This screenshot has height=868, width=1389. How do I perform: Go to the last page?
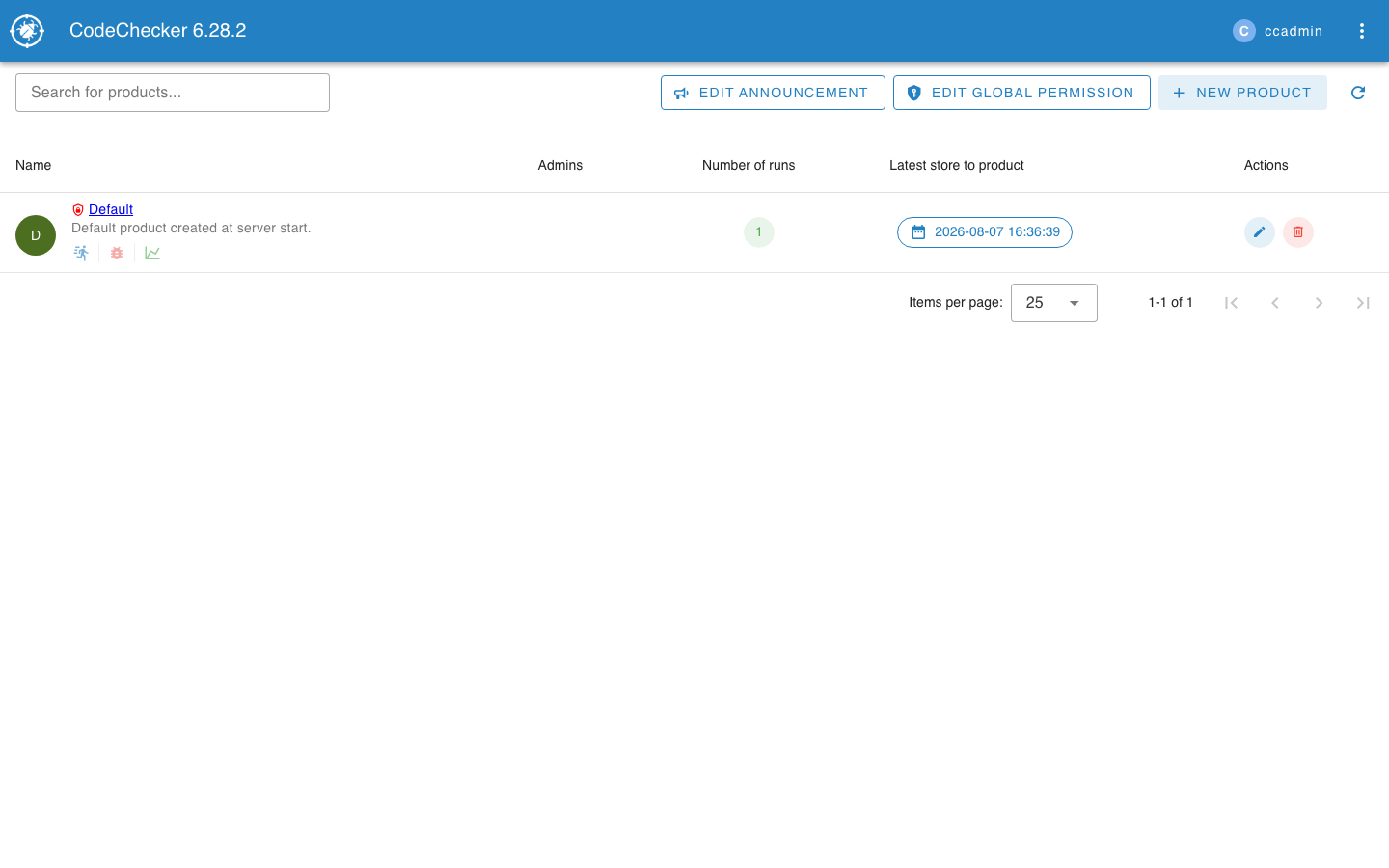click(1363, 303)
